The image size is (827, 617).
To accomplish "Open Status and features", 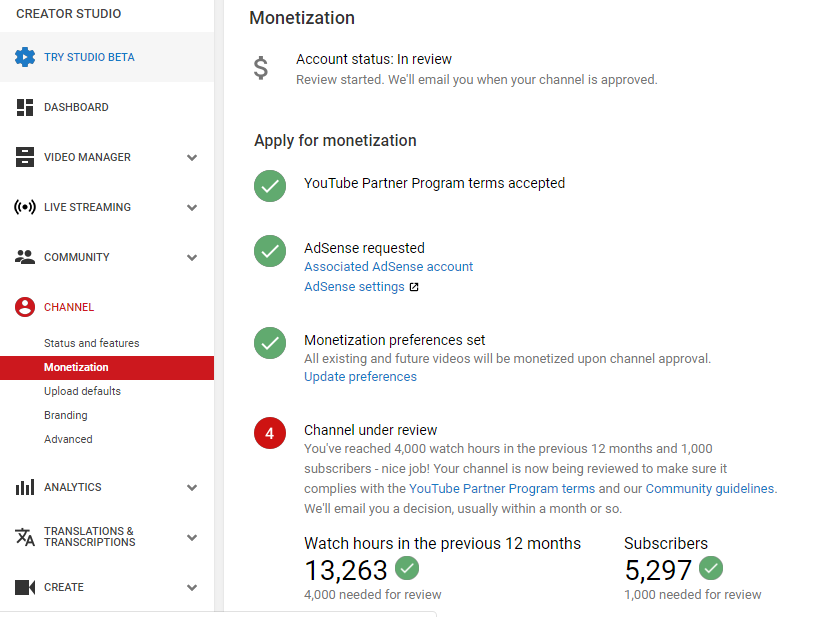I will click(x=92, y=343).
